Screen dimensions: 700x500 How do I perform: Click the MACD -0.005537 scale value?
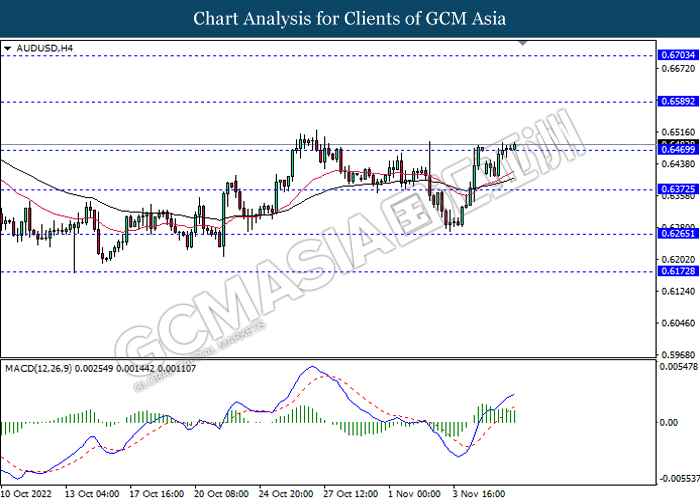679,479
